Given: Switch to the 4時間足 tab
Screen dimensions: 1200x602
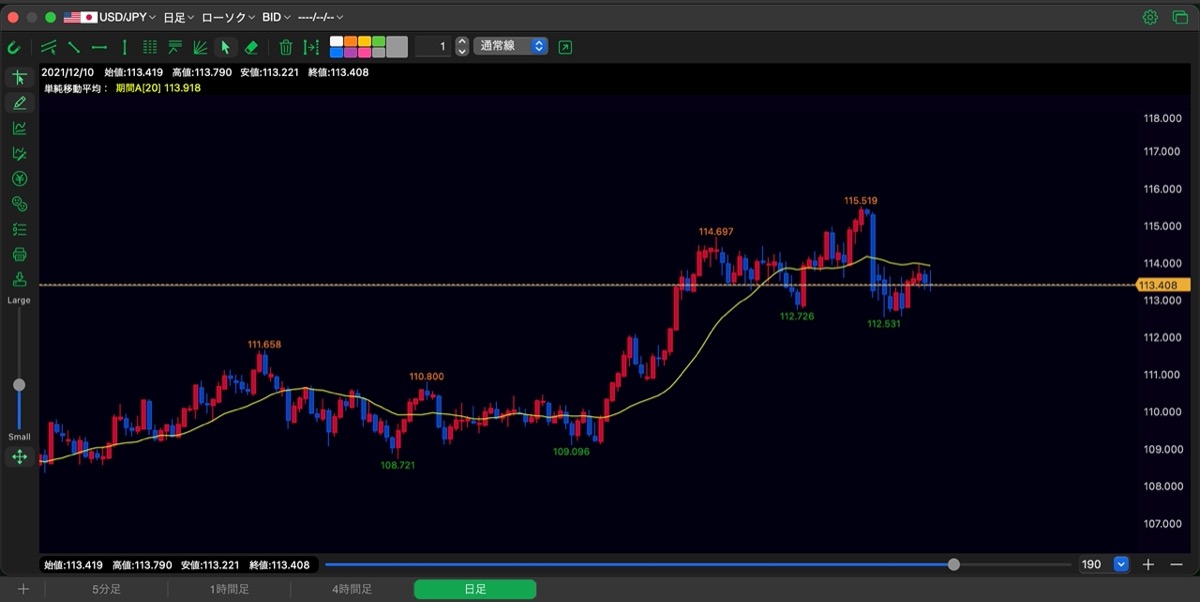Looking at the screenshot, I should point(352,590).
